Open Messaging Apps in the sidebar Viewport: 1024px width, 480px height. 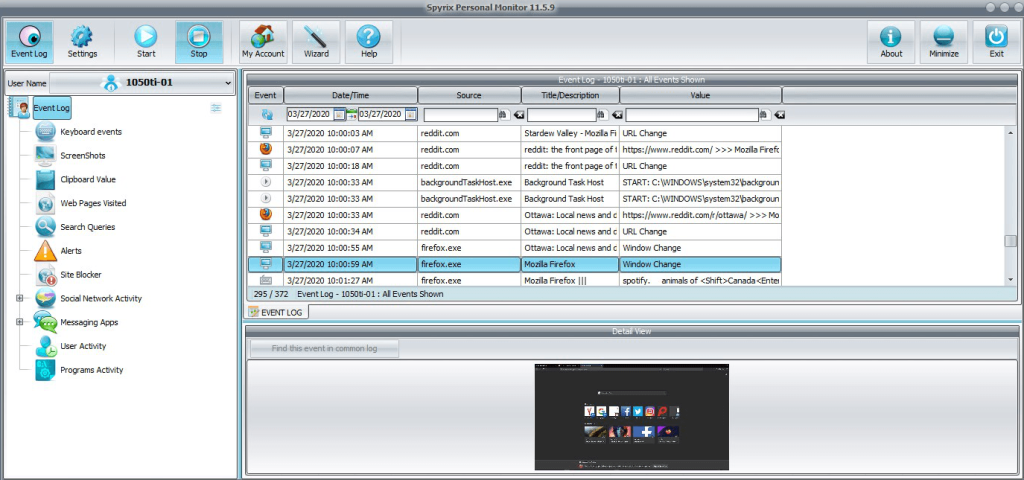coord(89,323)
